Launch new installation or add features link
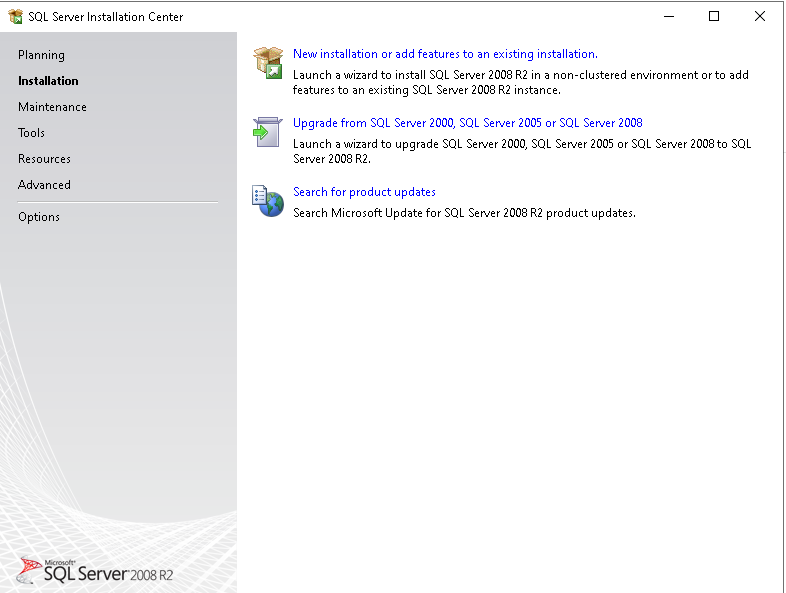This screenshot has height=593, width=786. click(x=445, y=54)
